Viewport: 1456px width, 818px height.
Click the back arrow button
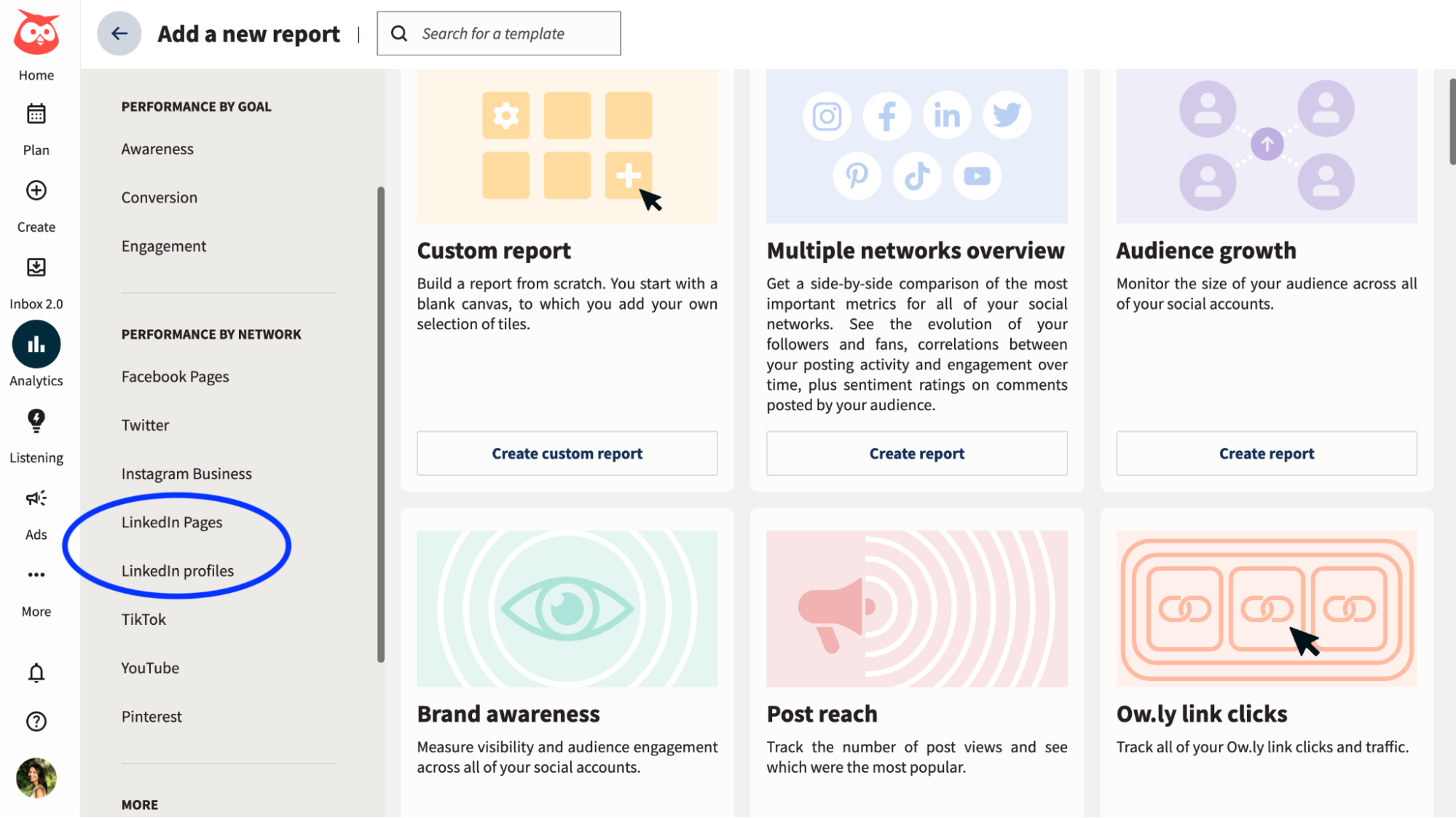click(x=119, y=33)
